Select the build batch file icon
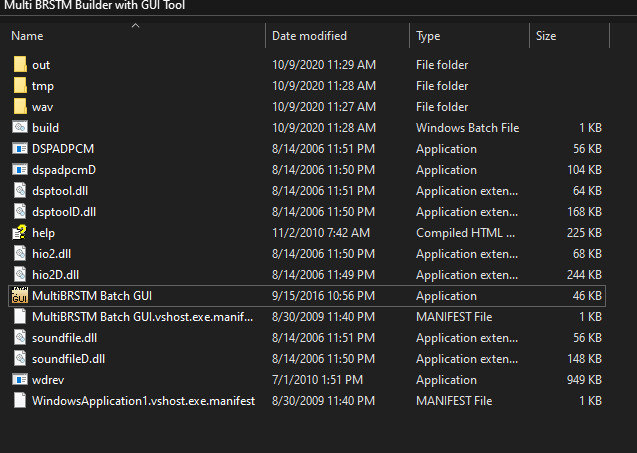Screen dimensions: 637x453 (20, 128)
